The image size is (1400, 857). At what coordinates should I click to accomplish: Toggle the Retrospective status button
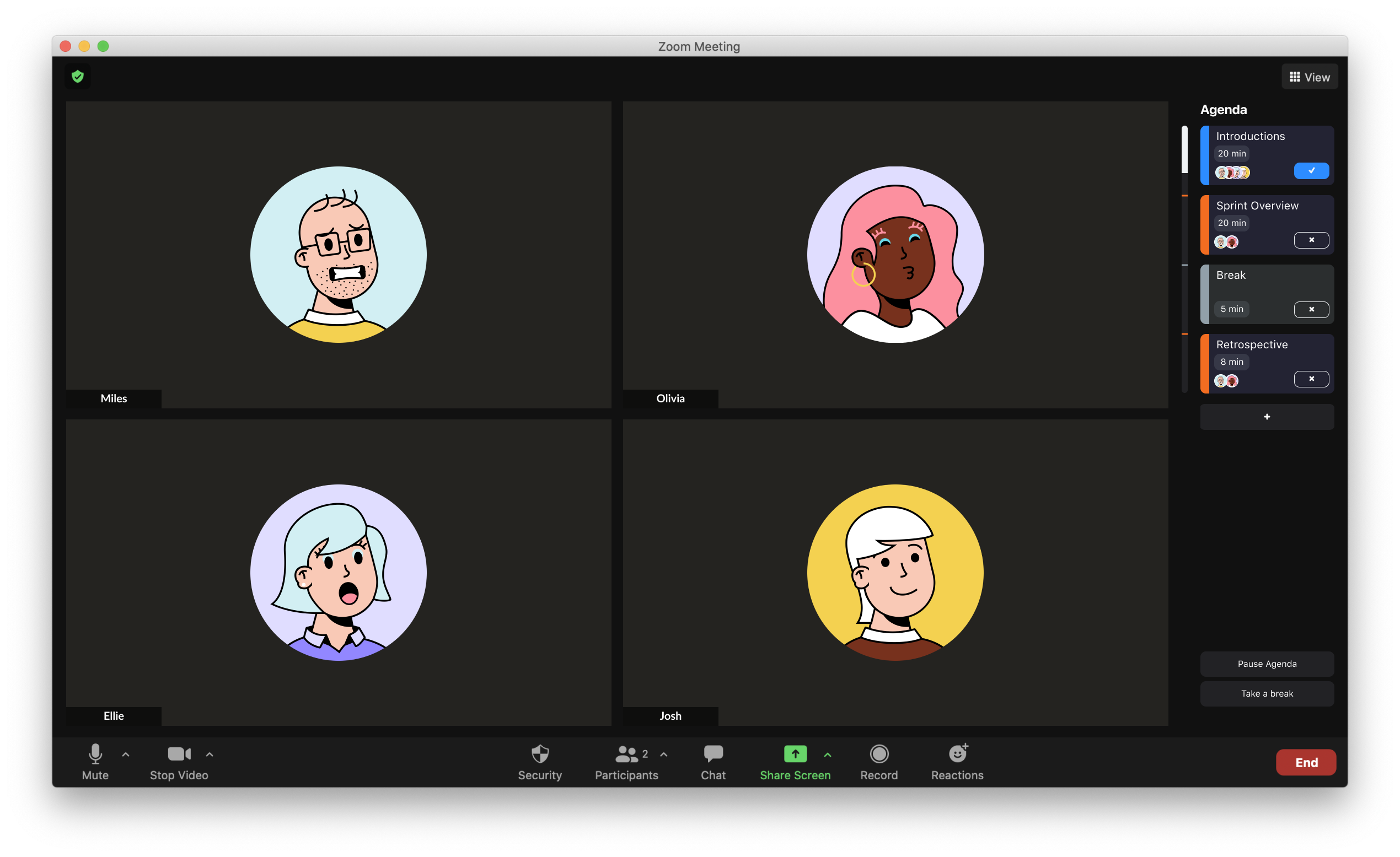coord(1311,379)
